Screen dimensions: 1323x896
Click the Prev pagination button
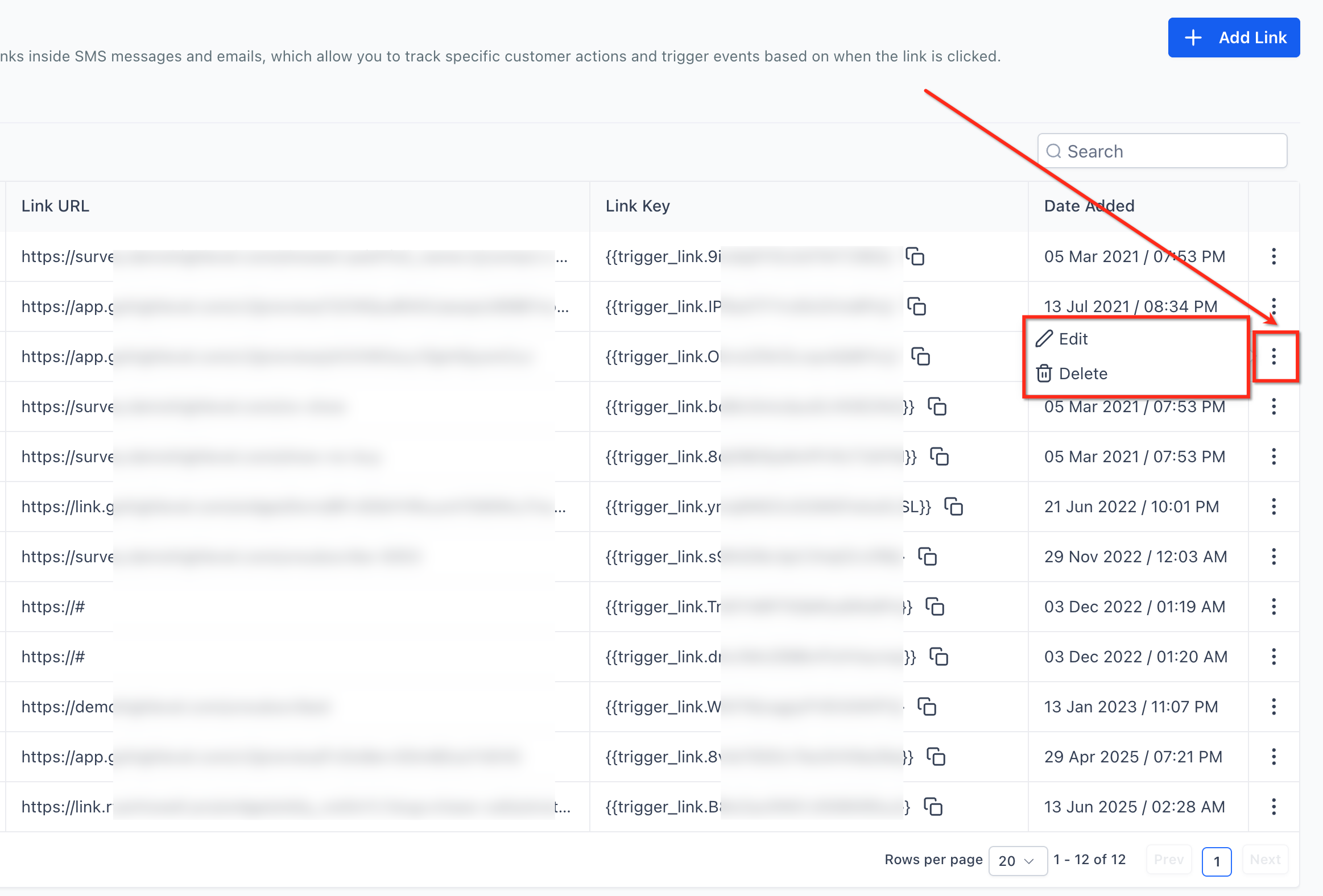point(1168,860)
